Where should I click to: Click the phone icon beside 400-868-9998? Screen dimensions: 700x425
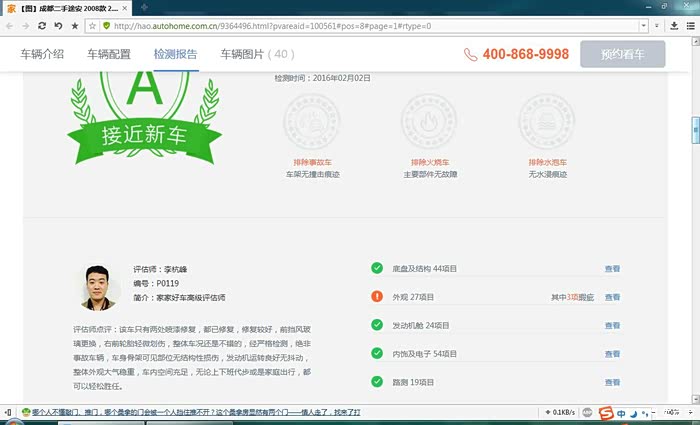(470, 55)
